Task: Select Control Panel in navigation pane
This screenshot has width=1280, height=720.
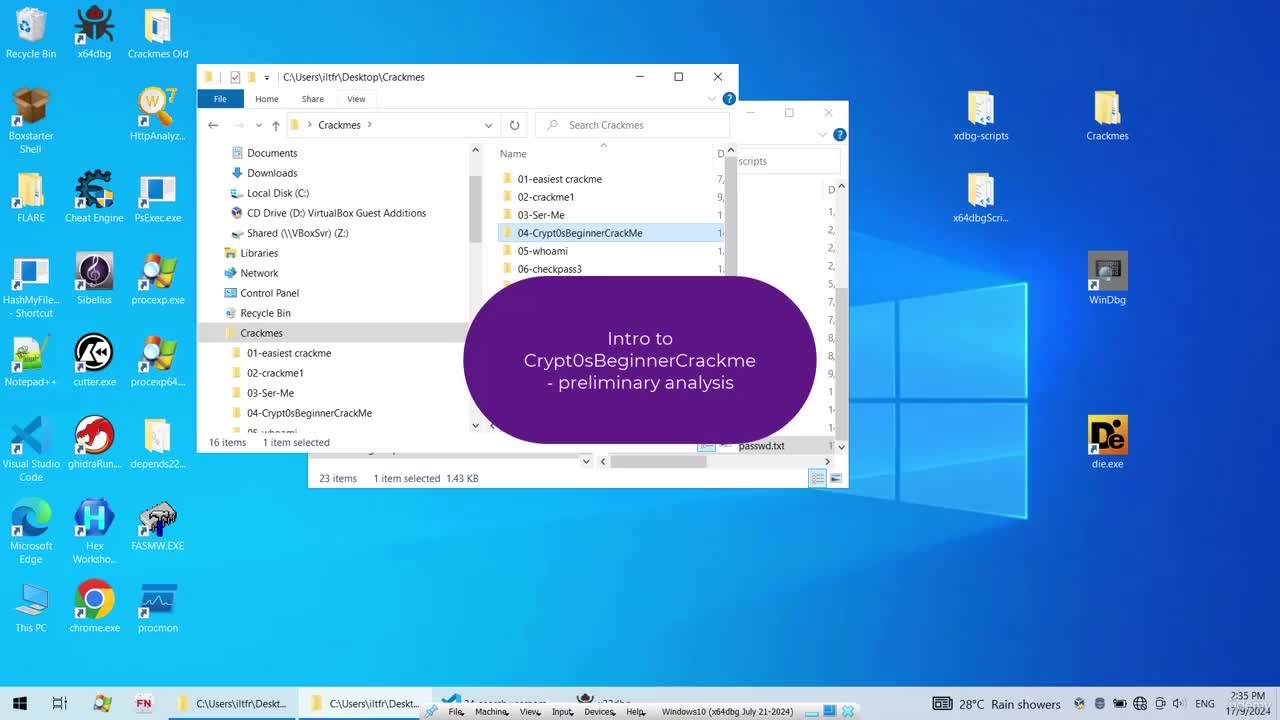Action: [269, 293]
